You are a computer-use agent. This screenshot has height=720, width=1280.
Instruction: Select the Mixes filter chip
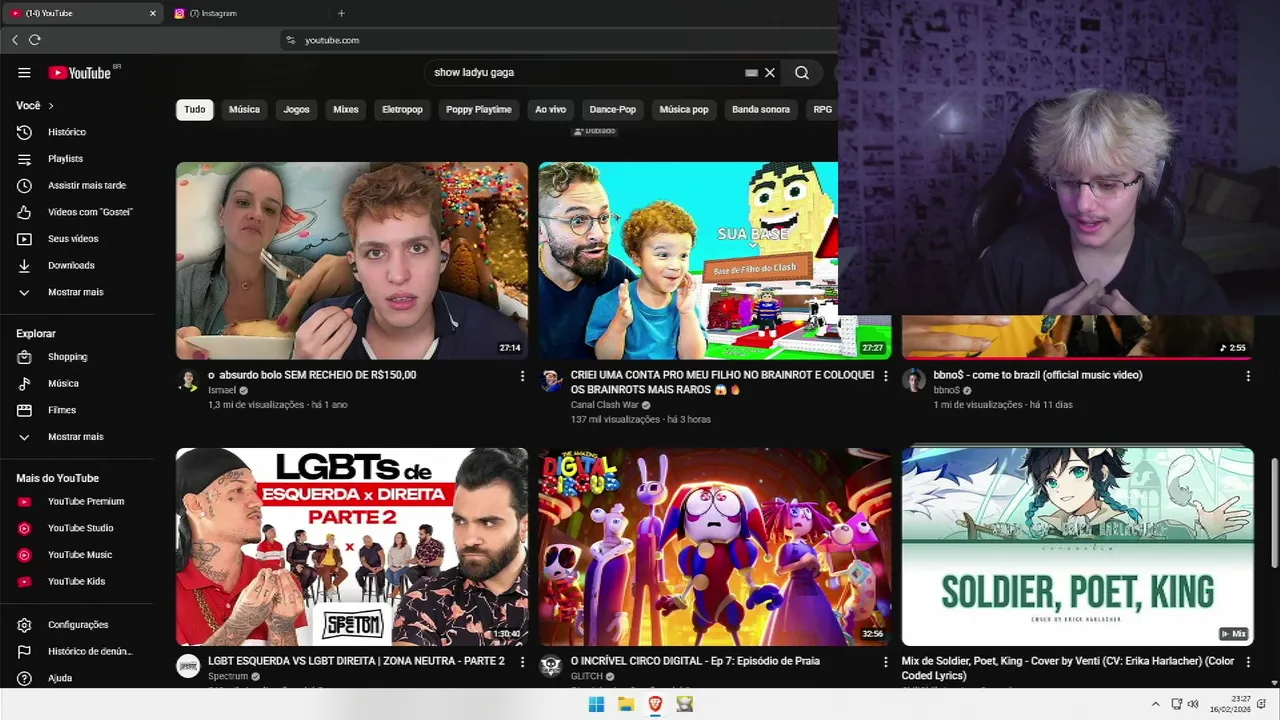click(x=346, y=110)
